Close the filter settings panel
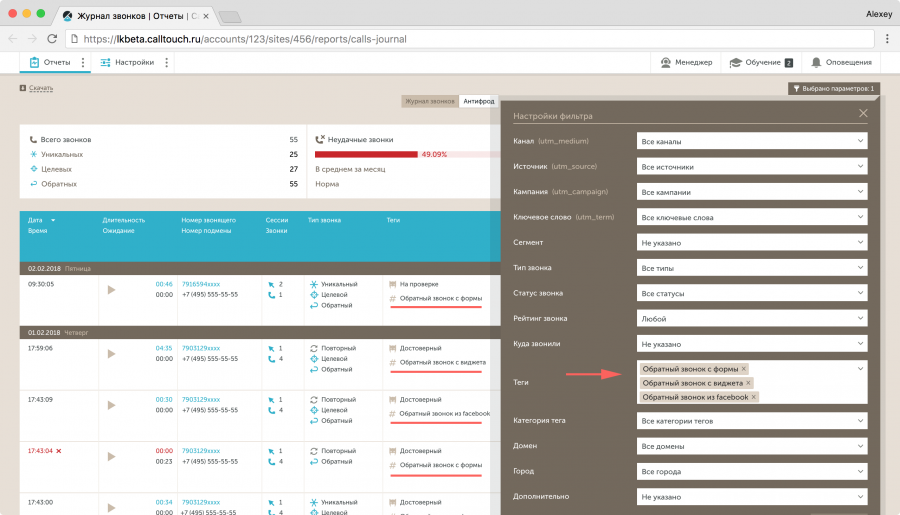This screenshot has height=515, width=900. coord(863,114)
